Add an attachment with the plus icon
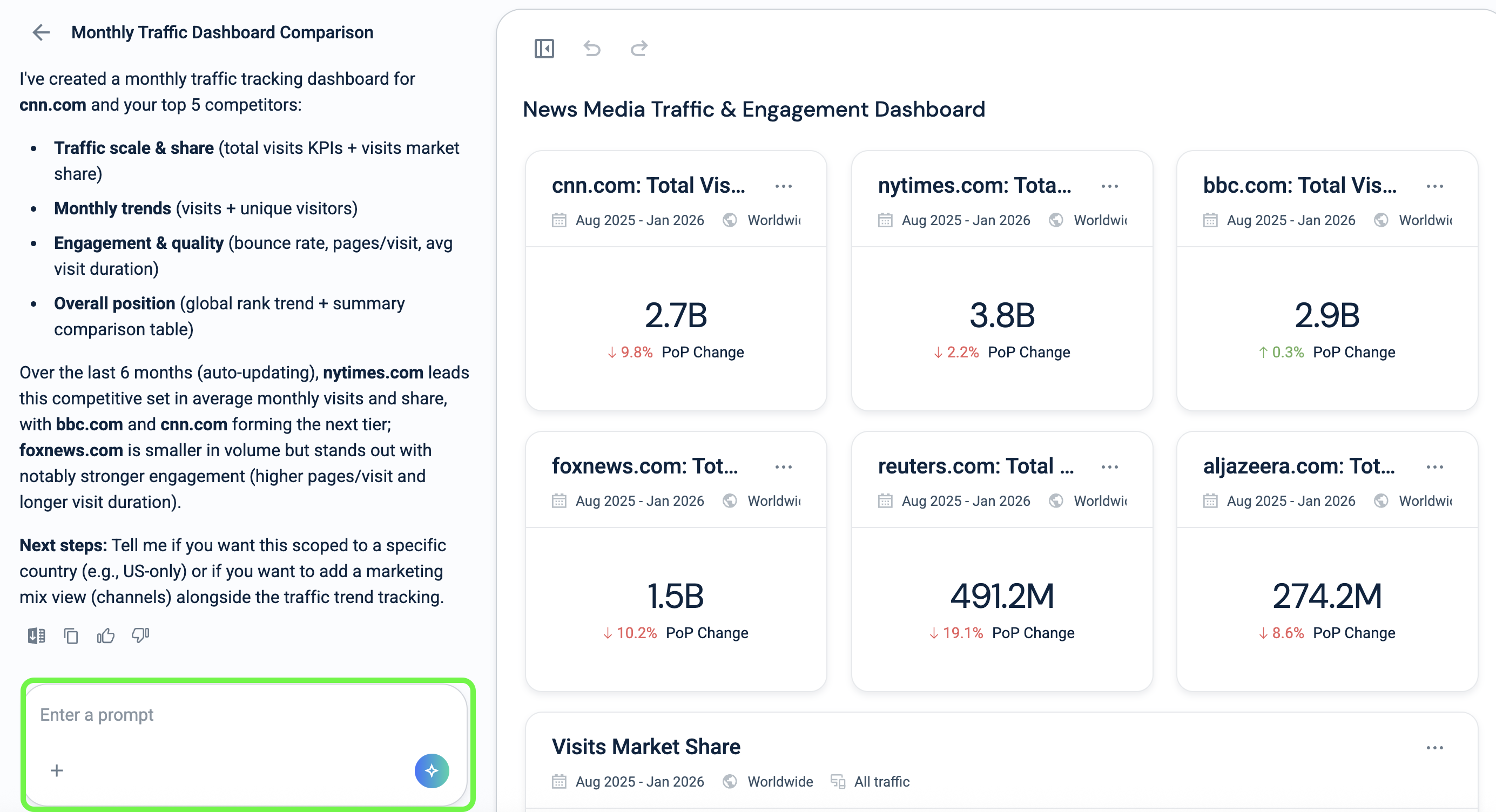This screenshot has height=812, width=1496. pos(56,770)
